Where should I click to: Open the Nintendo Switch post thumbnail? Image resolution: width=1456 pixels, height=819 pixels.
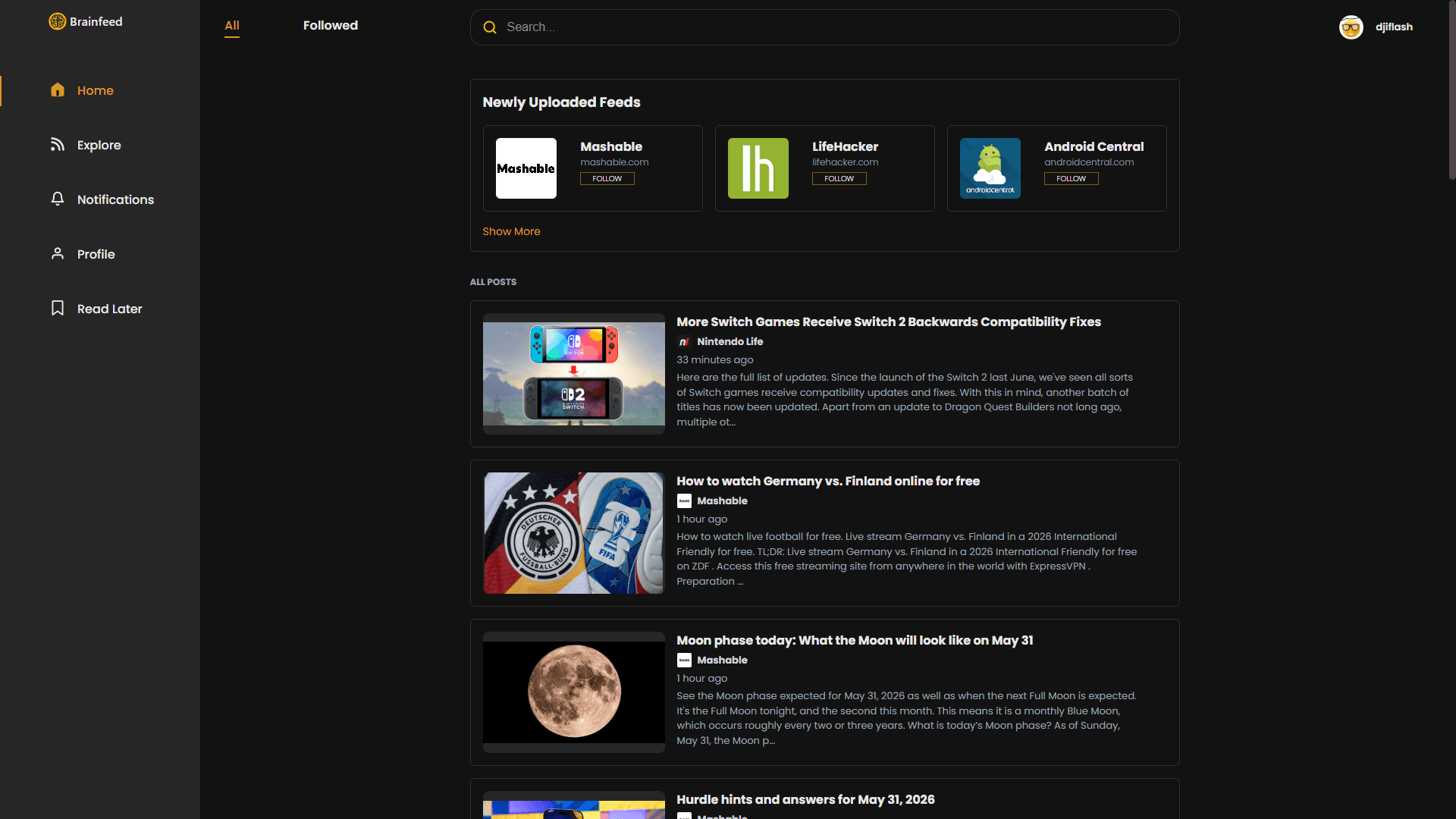click(x=574, y=374)
